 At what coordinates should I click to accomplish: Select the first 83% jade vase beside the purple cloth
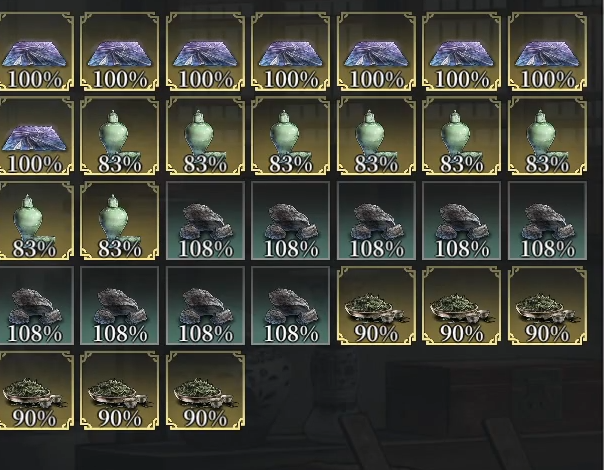point(119,136)
